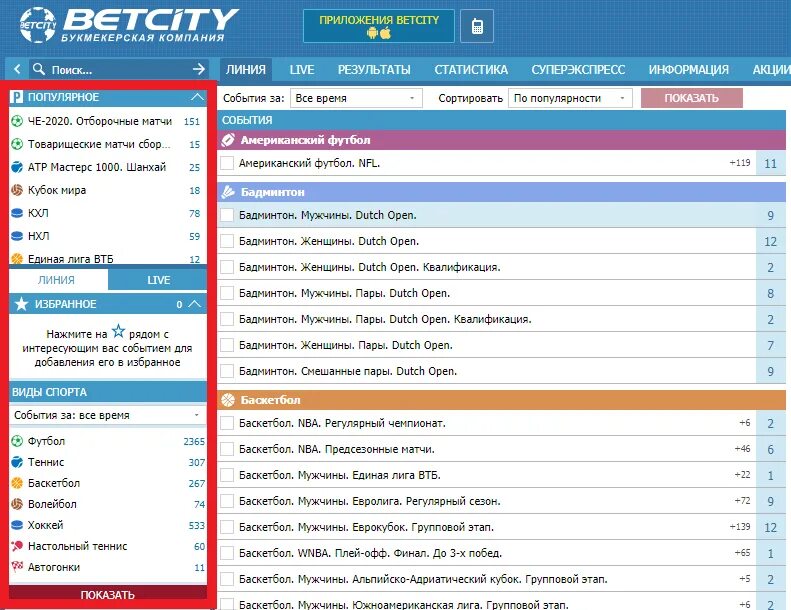Open the mobile version phone icon
This screenshot has width=791, height=610.
point(477,26)
